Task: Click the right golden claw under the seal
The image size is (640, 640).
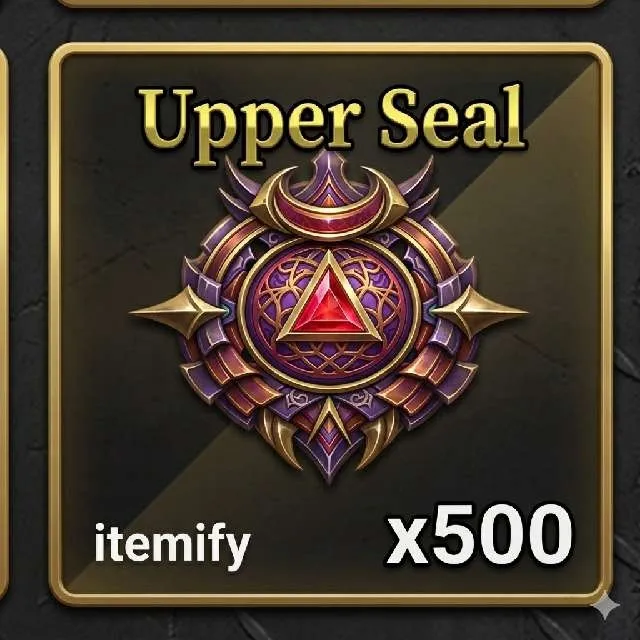Action: pyautogui.click(x=378, y=439)
